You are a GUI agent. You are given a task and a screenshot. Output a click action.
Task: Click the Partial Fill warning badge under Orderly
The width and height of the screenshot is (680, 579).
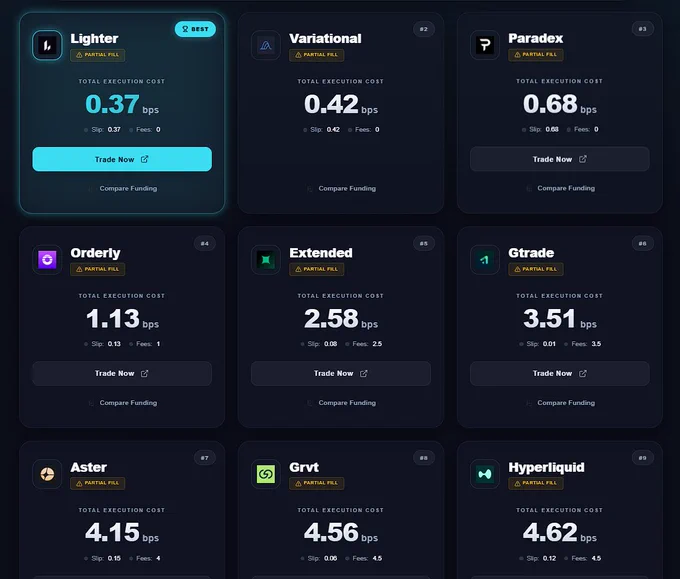click(x=98, y=269)
